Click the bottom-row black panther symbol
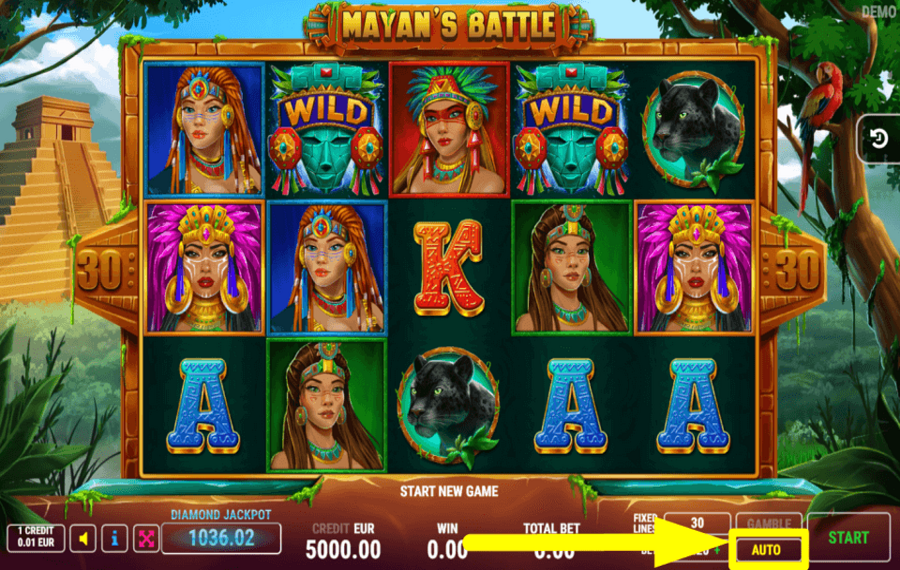The width and height of the screenshot is (900, 570). pyautogui.click(x=448, y=404)
